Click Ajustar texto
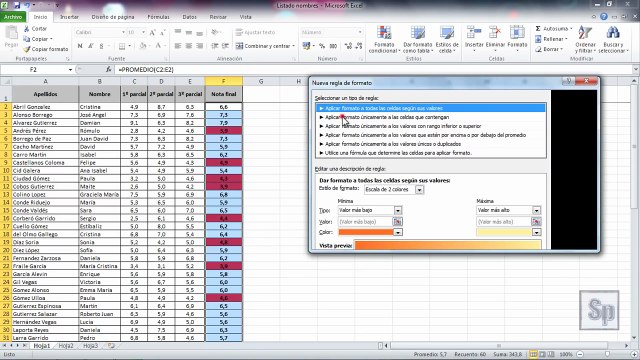Viewport: 640px width, 360px height. pos(256,32)
